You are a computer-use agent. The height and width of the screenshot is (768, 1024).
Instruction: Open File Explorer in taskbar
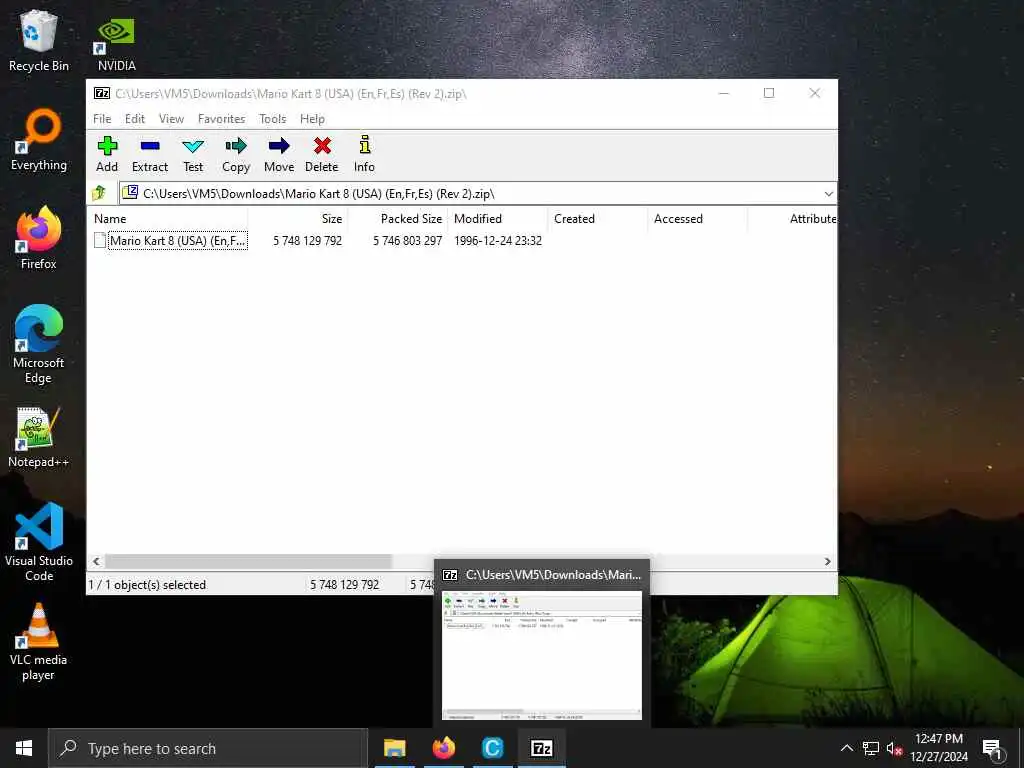coord(394,748)
